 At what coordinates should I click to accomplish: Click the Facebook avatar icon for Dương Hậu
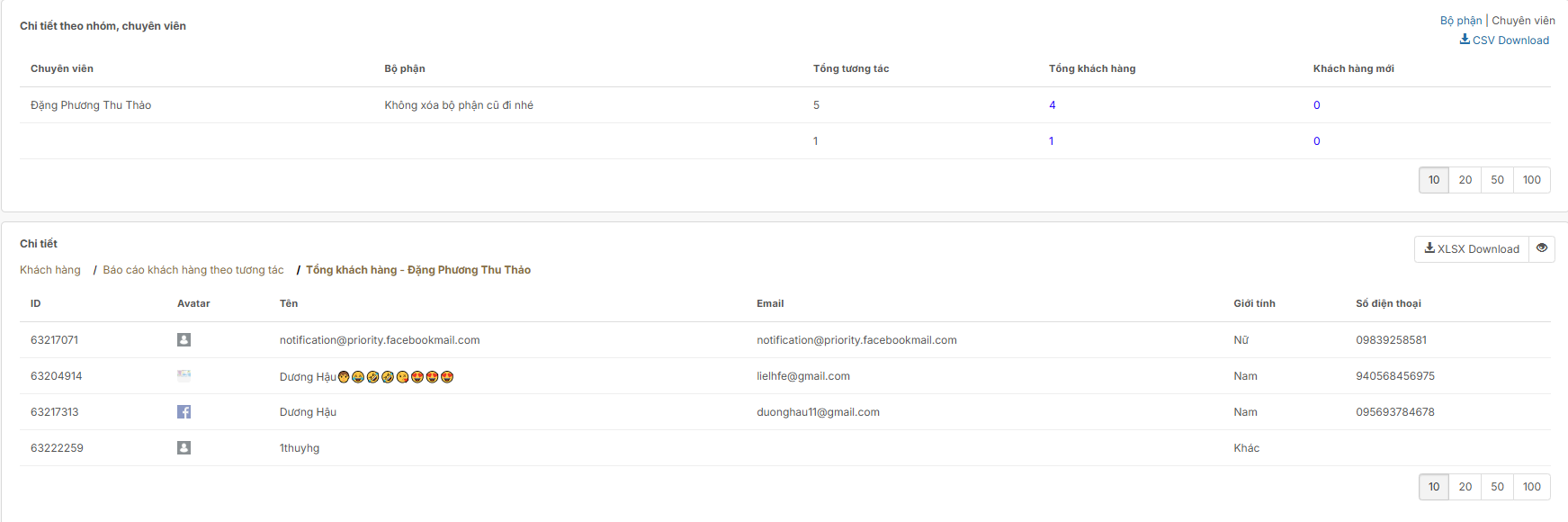pyautogui.click(x=184, y=412)
